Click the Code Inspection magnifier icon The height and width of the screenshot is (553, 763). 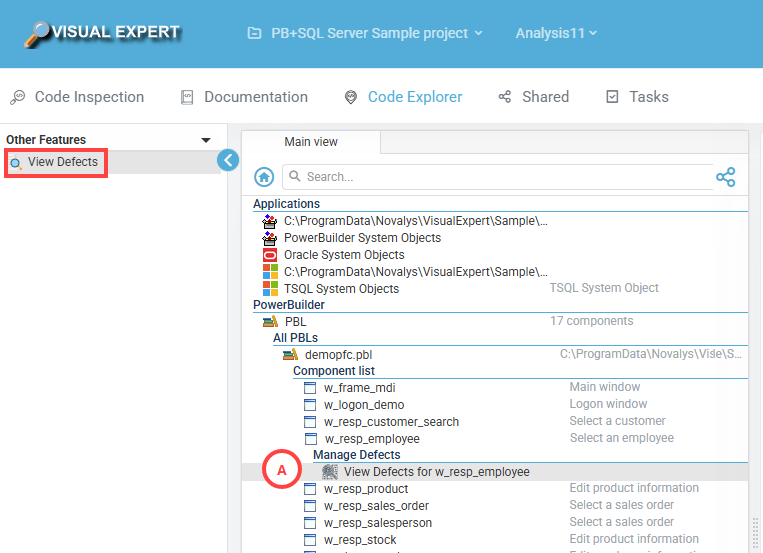(x=18, y=97)
